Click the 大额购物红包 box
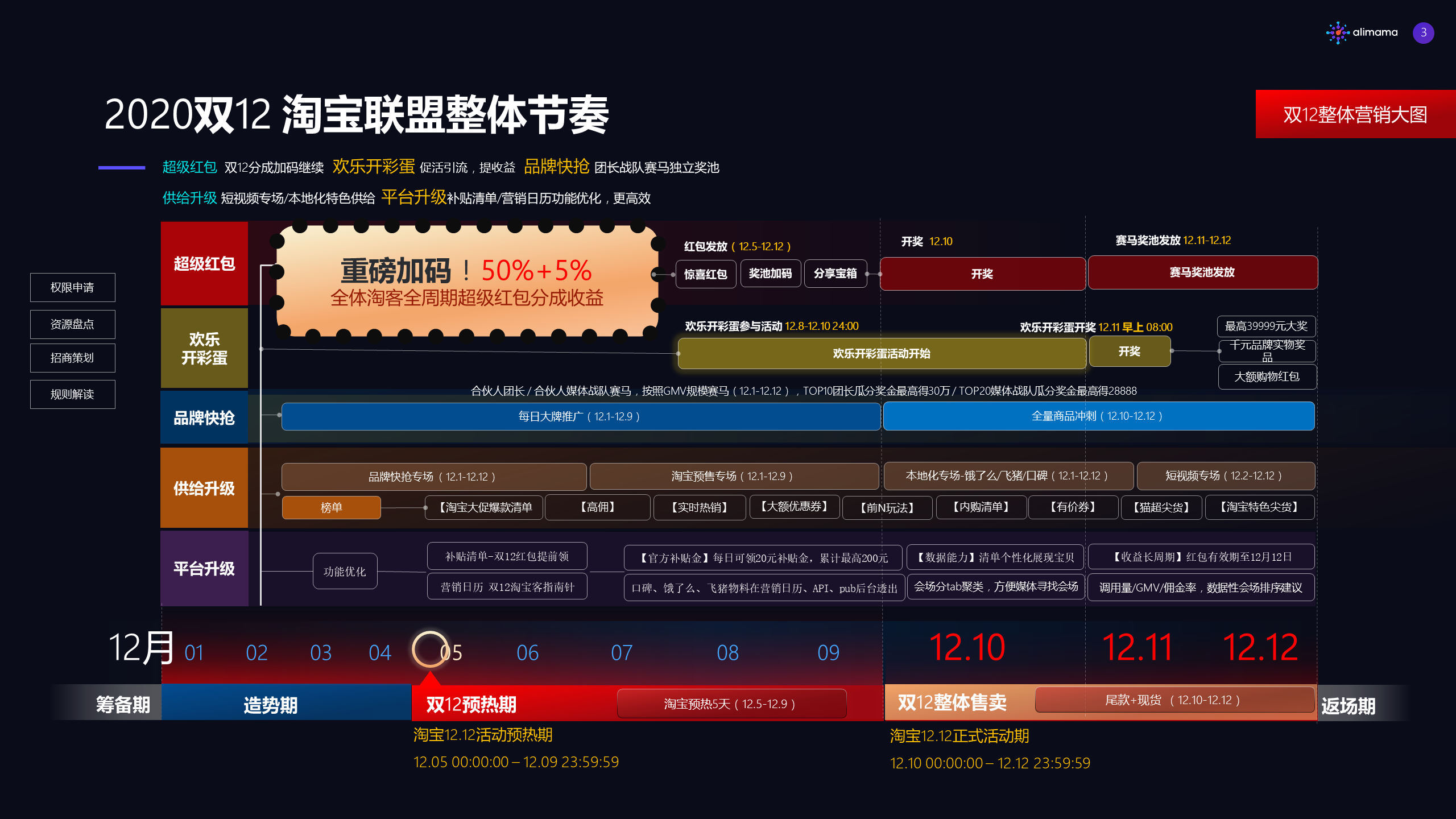Image resolution: width=1456 pixels, height=819 pixels. (x=1267, y=377)
